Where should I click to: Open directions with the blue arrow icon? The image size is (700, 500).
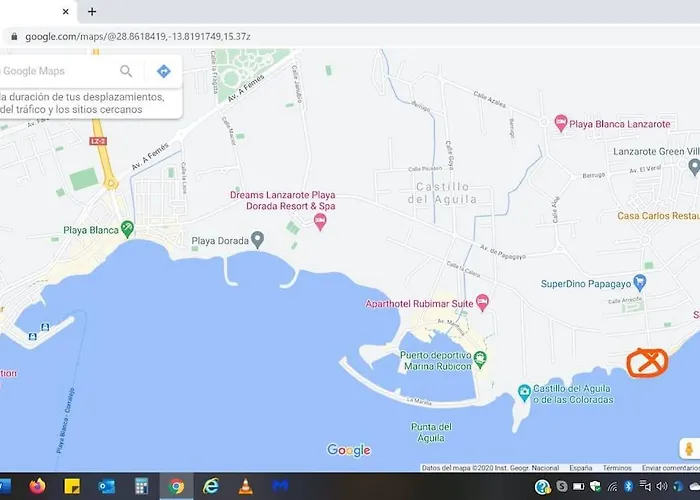(x=164, y=71)
